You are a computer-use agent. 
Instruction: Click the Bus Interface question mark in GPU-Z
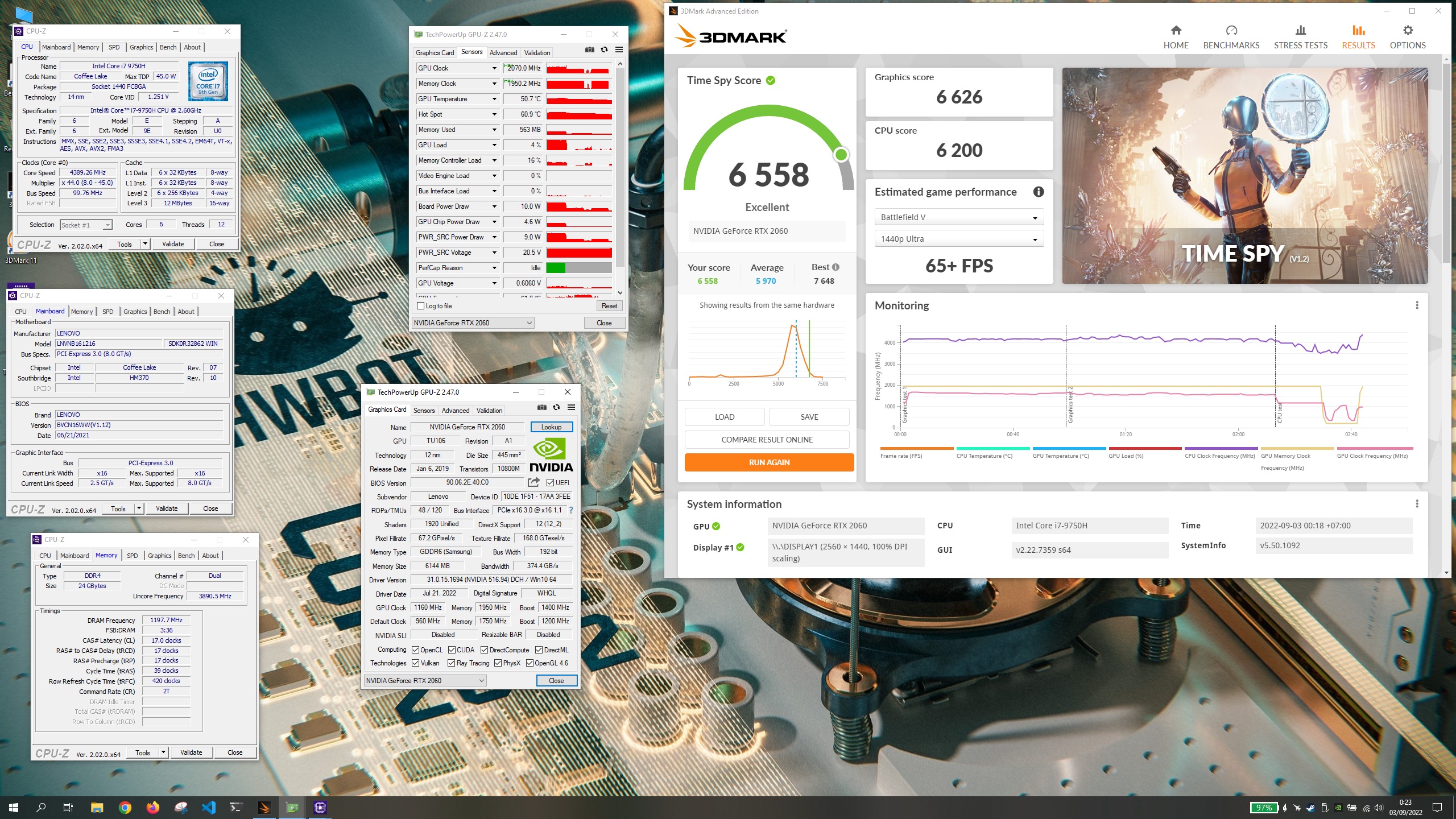[570, 510]
